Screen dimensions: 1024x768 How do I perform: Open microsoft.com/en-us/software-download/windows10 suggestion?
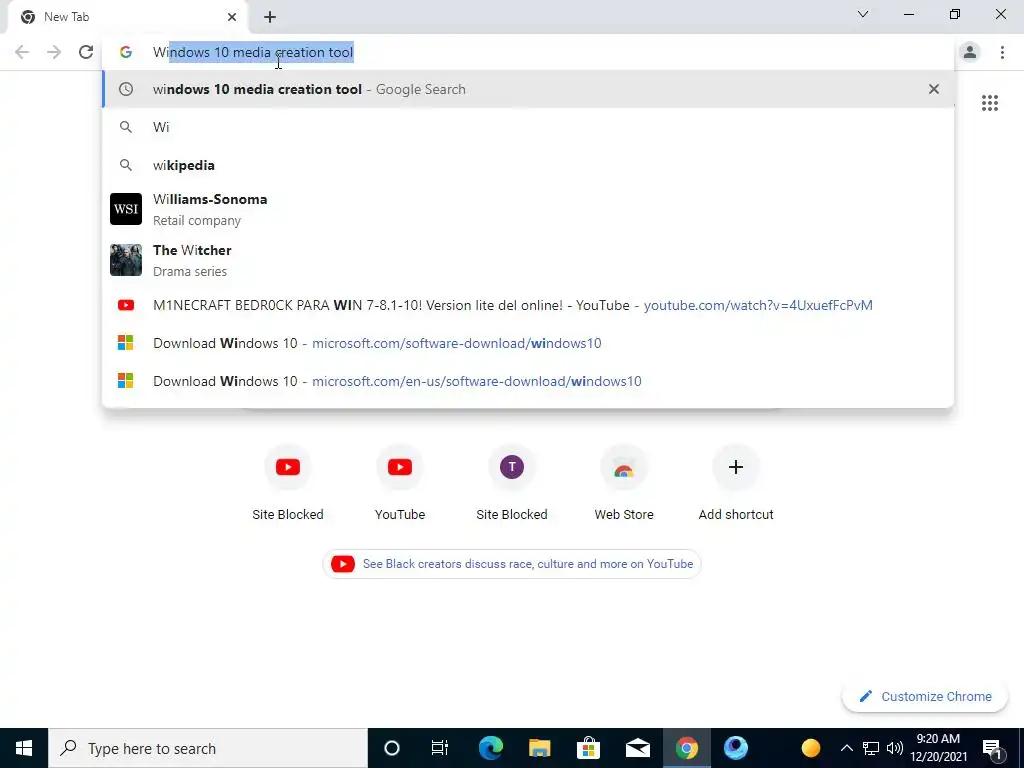pyautogui.click(x=528, y=381)
